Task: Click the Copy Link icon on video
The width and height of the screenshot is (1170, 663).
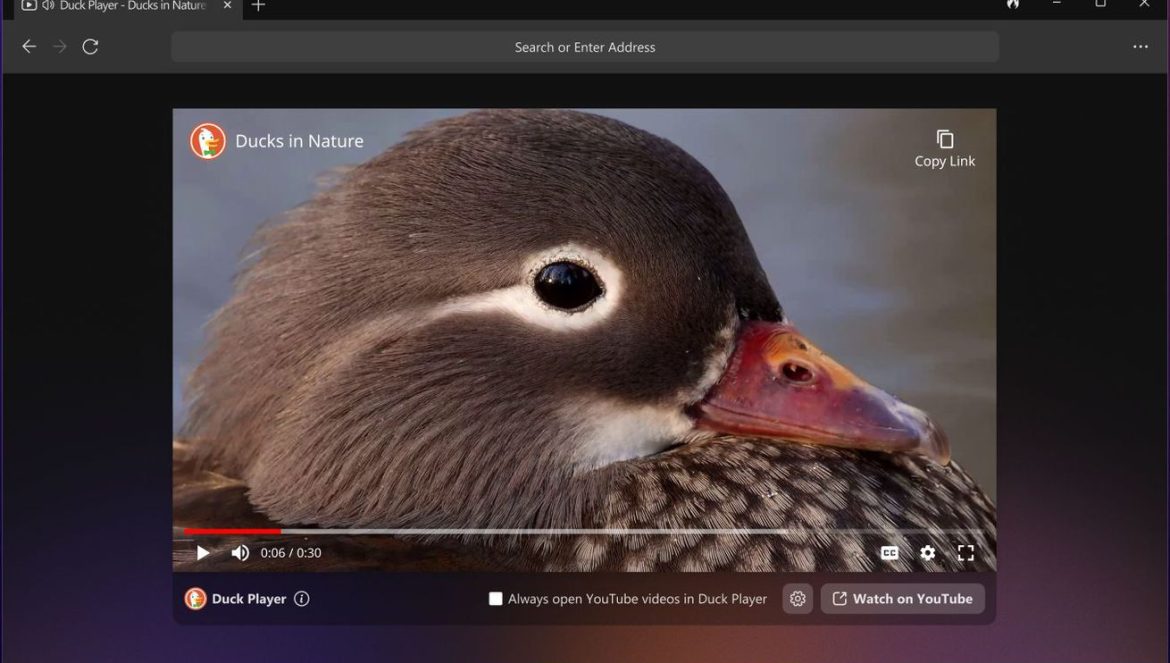Action: pos(945,148)
